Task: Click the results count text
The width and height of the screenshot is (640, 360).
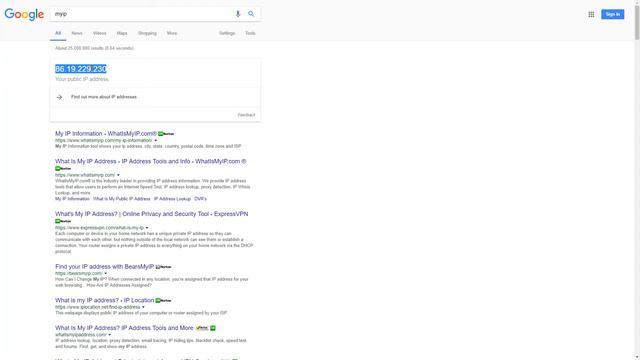Action: click(94, 48)
